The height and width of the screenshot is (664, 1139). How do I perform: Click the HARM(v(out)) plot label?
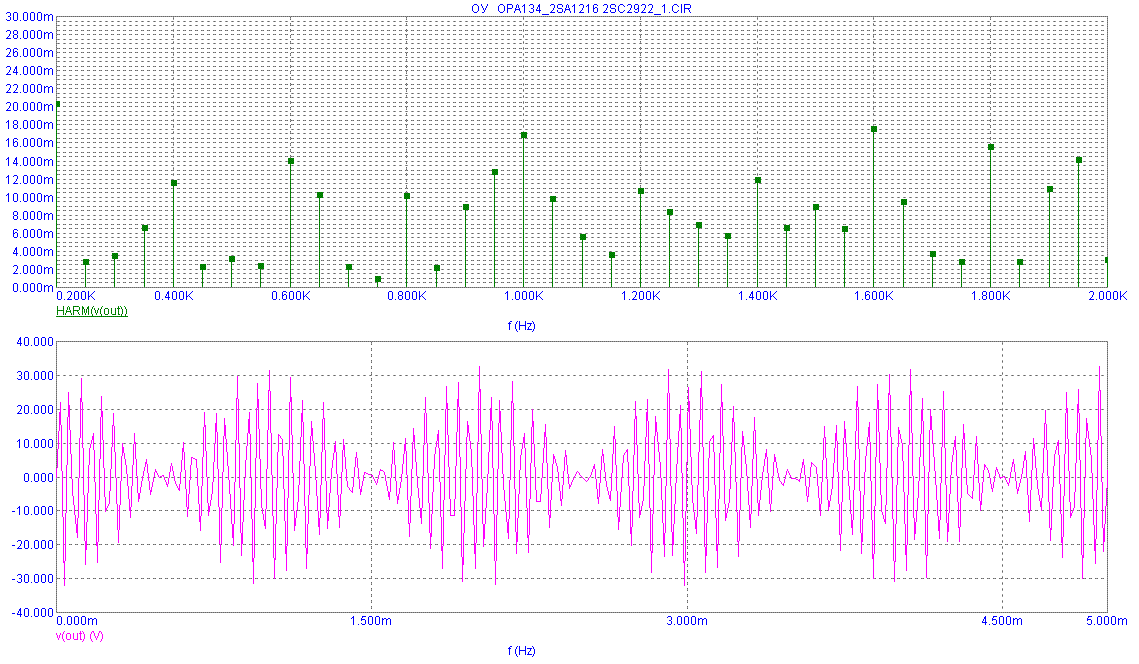coord(92,311)
